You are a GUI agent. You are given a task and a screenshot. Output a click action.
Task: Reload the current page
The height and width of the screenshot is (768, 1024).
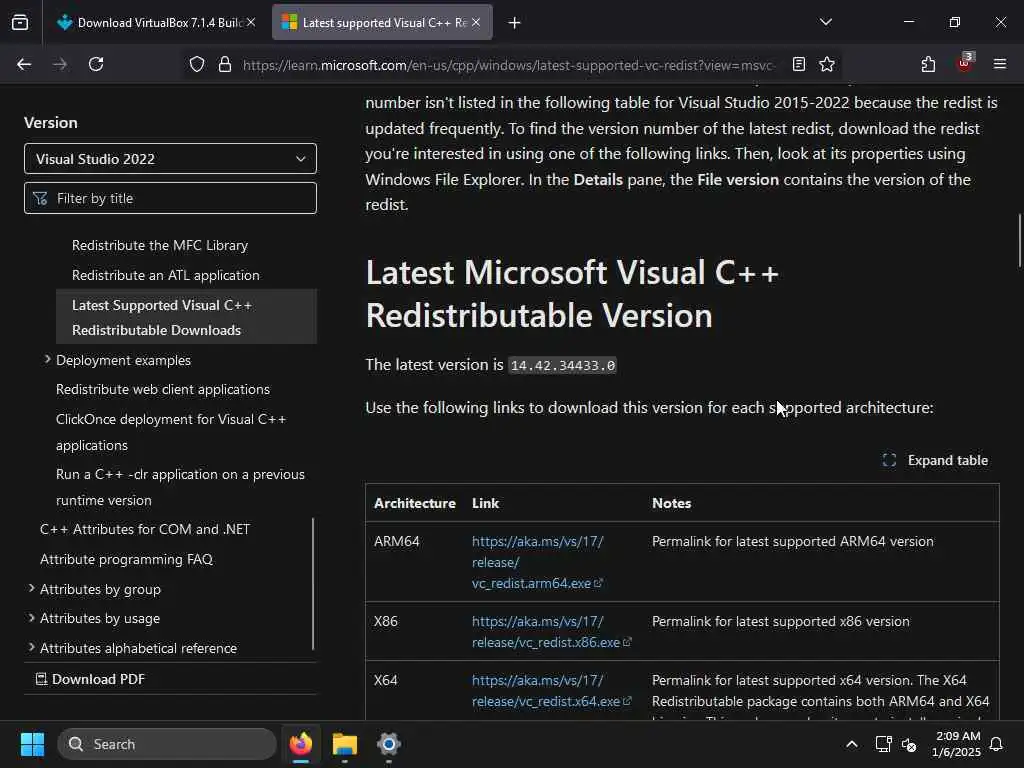coord(96,65)
